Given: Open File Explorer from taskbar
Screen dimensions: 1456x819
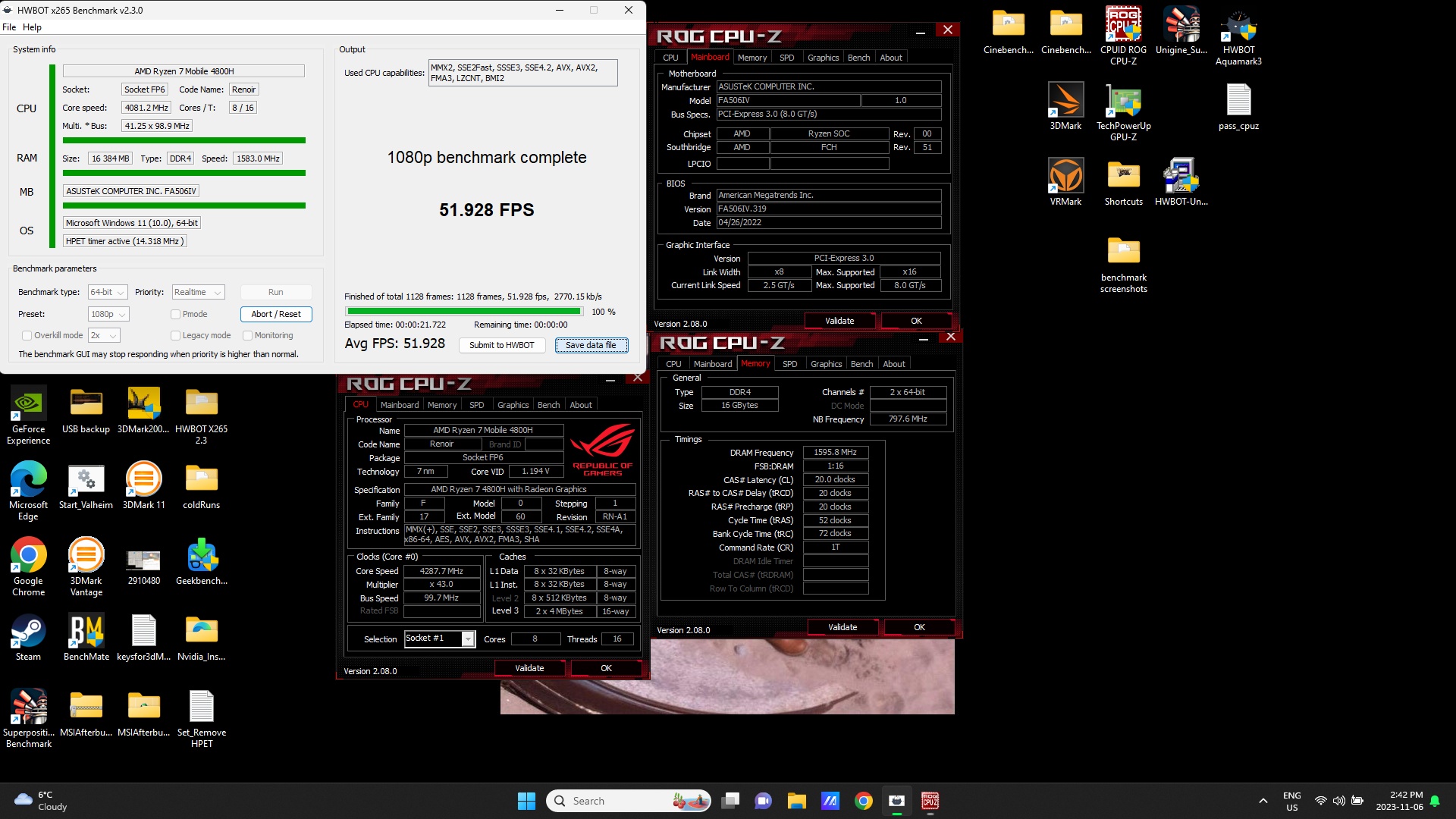Looking at the screenshot, I should point(796,801).
